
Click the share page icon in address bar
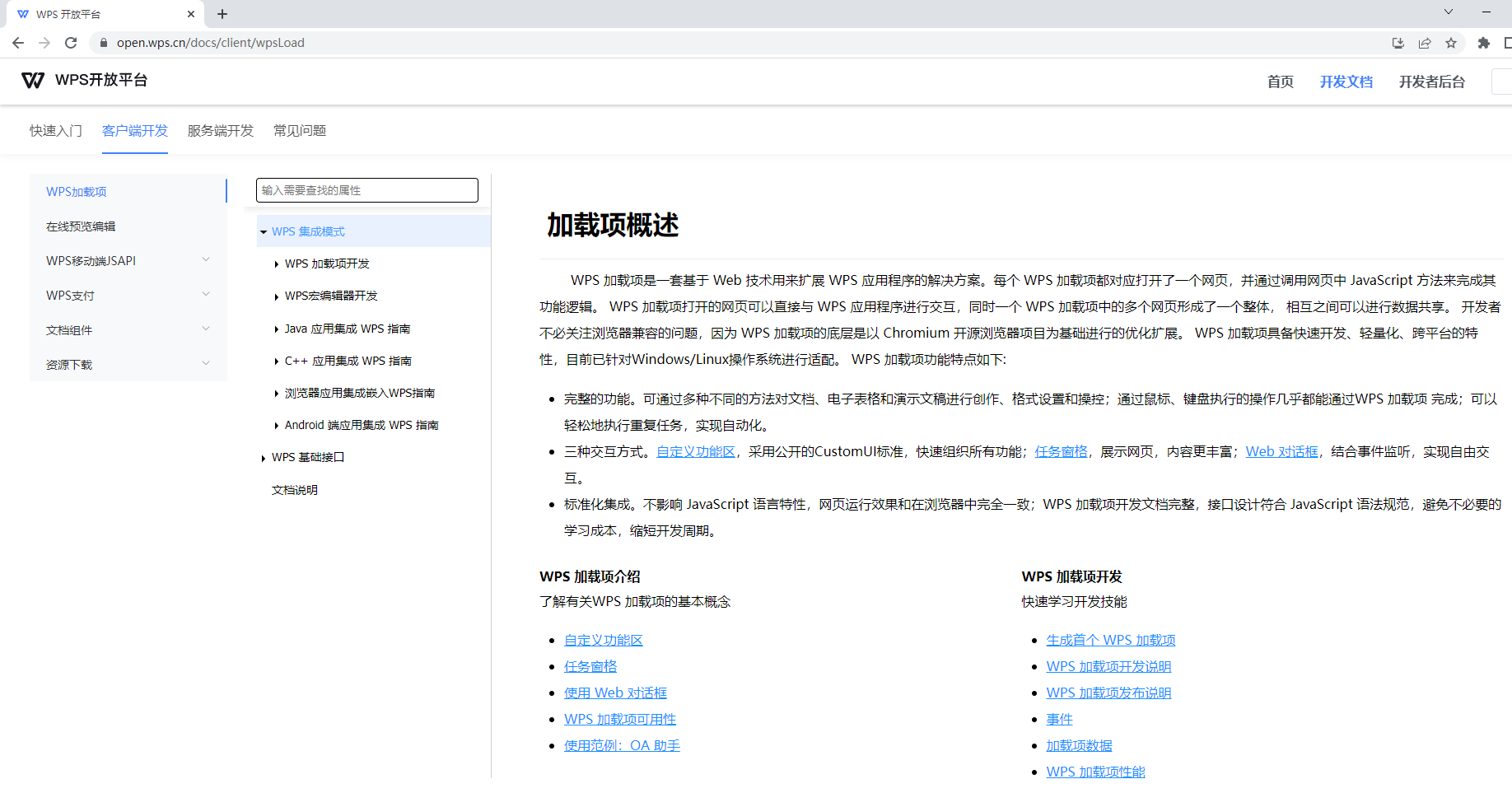pyautogui.click(x=1425, y=43)
